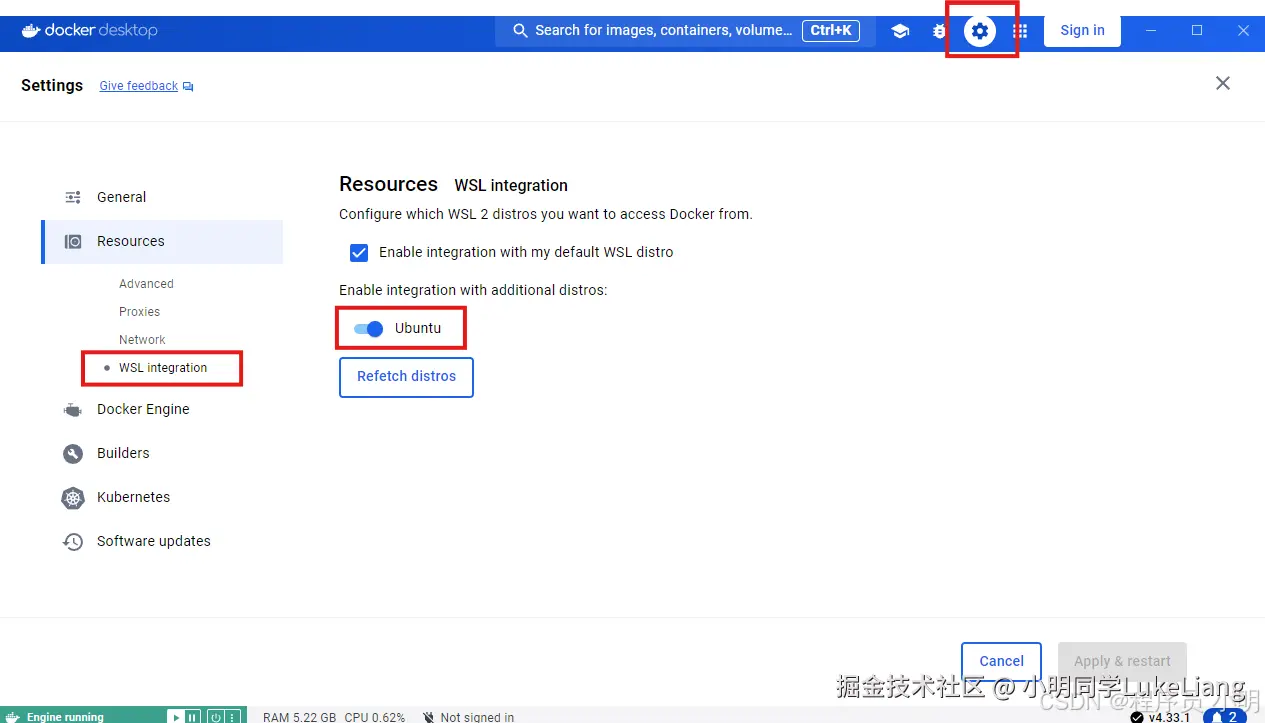Open the engine more options dots
This screenshot has height=723, width=1265.
pos(232,717)
